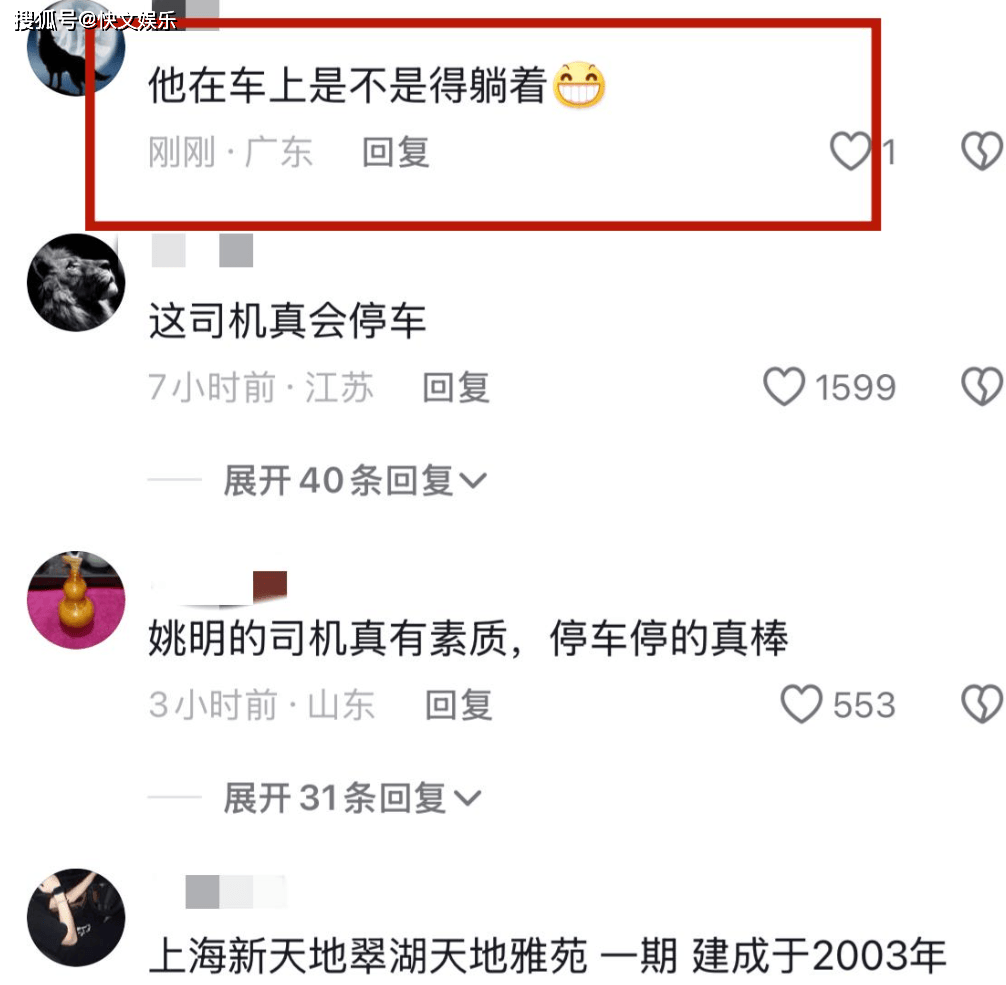
Task: Expand 31 replies under 山东 comment
Action: click(352, 798)
